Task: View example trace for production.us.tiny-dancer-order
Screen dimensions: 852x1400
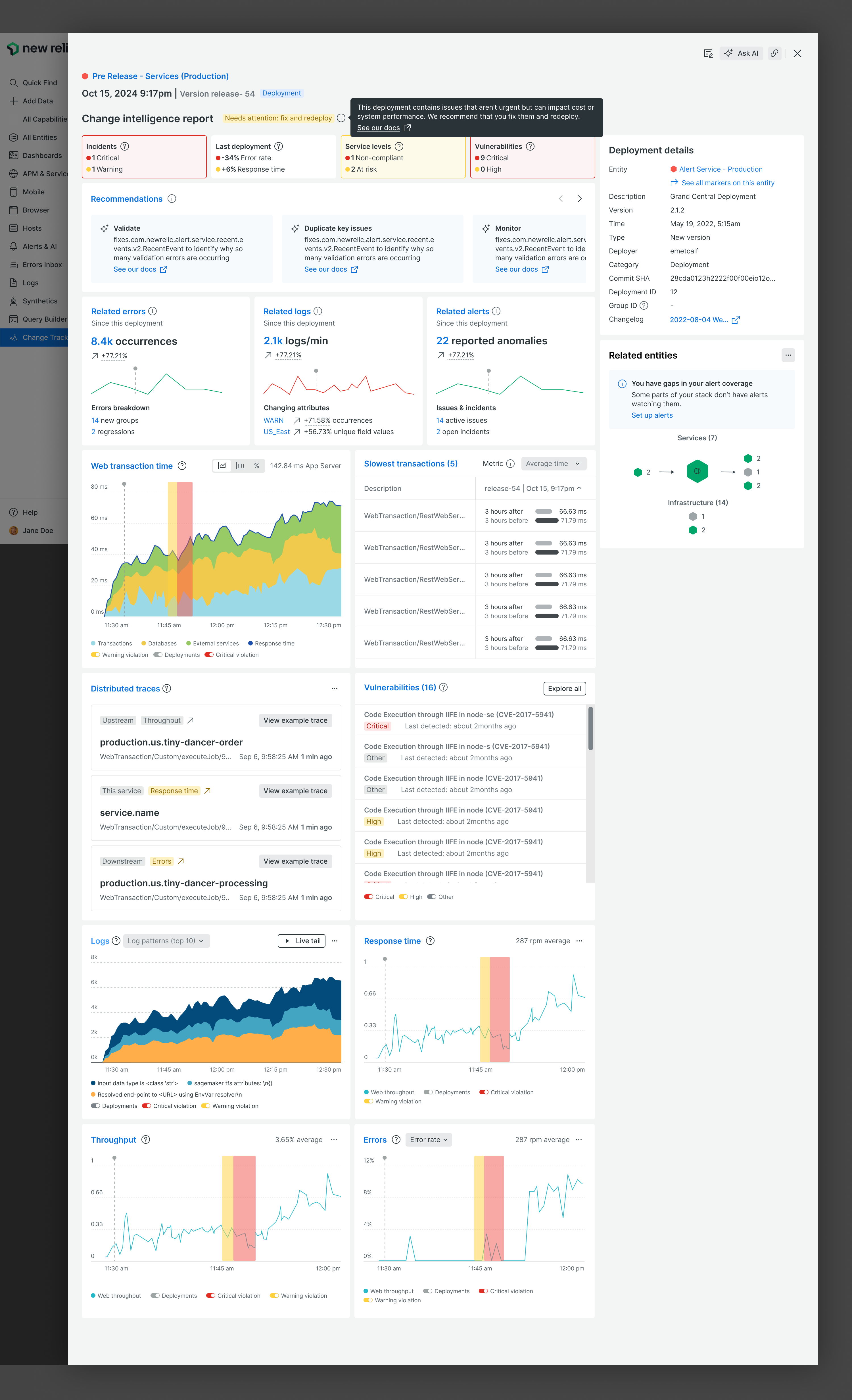Action: pyautogui.click(x=295, y=720)
